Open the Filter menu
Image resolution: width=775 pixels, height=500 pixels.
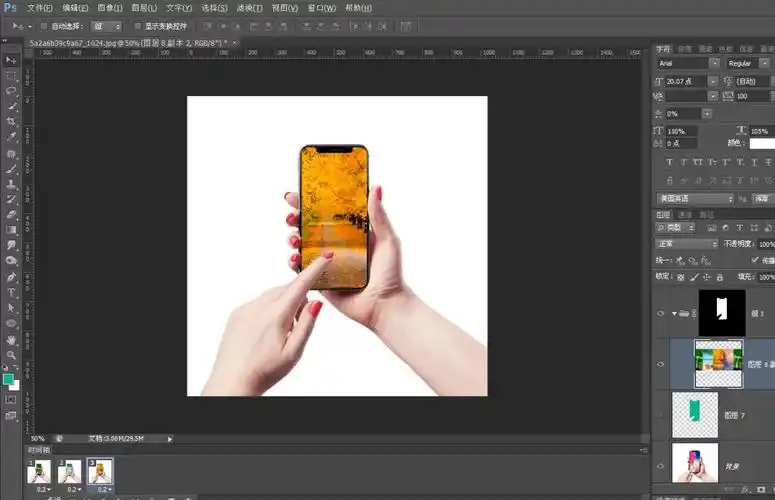pos(250,8)
